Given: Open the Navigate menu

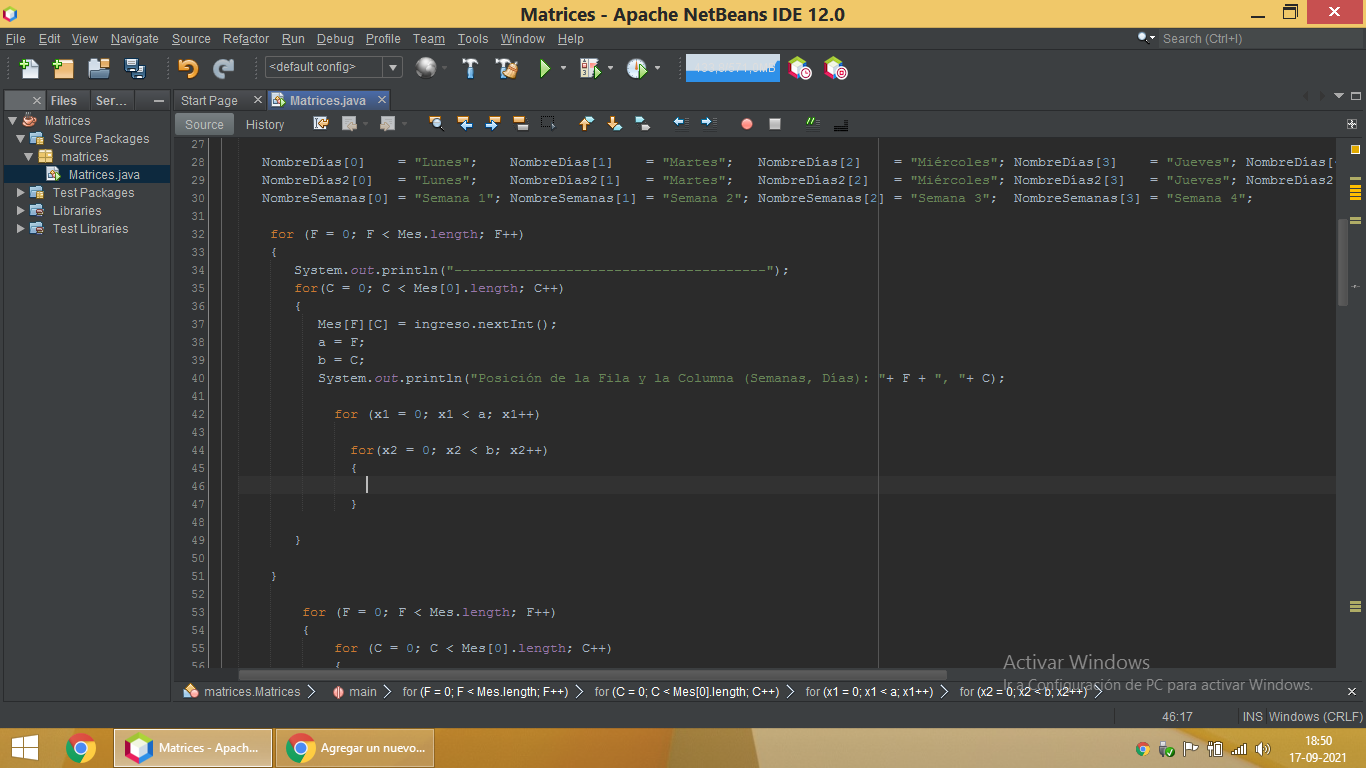Looking at the screenshot, I should tap(135, 38).
